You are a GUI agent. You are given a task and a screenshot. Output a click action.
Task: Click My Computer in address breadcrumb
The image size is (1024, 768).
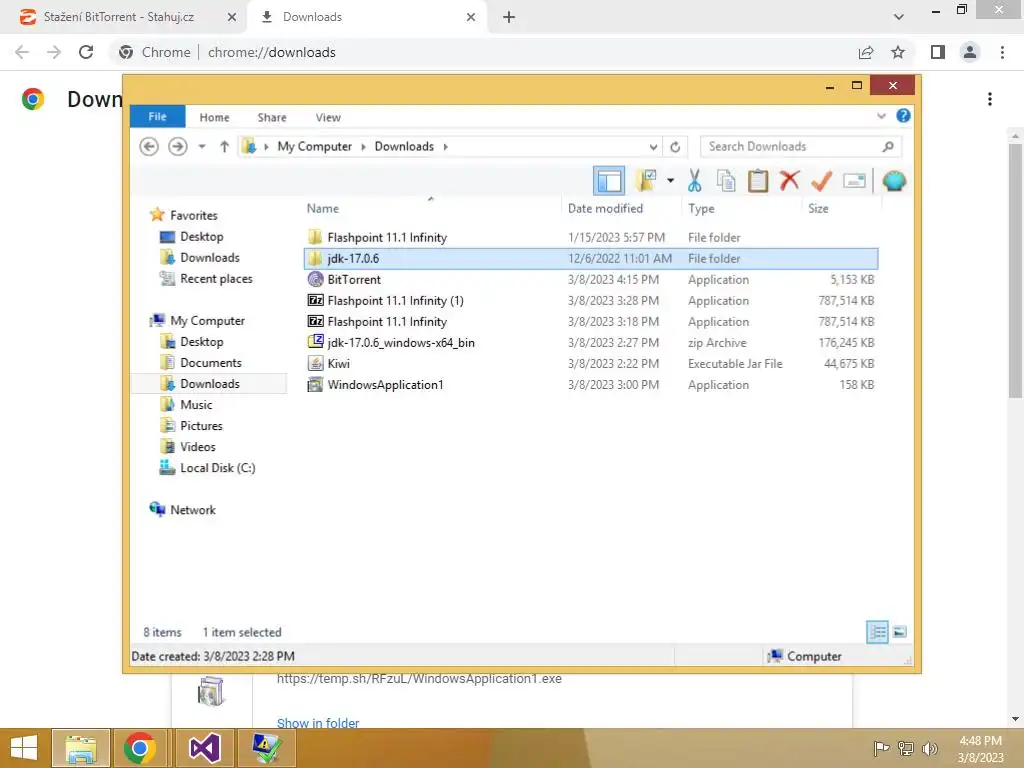(x=314, y=146)
